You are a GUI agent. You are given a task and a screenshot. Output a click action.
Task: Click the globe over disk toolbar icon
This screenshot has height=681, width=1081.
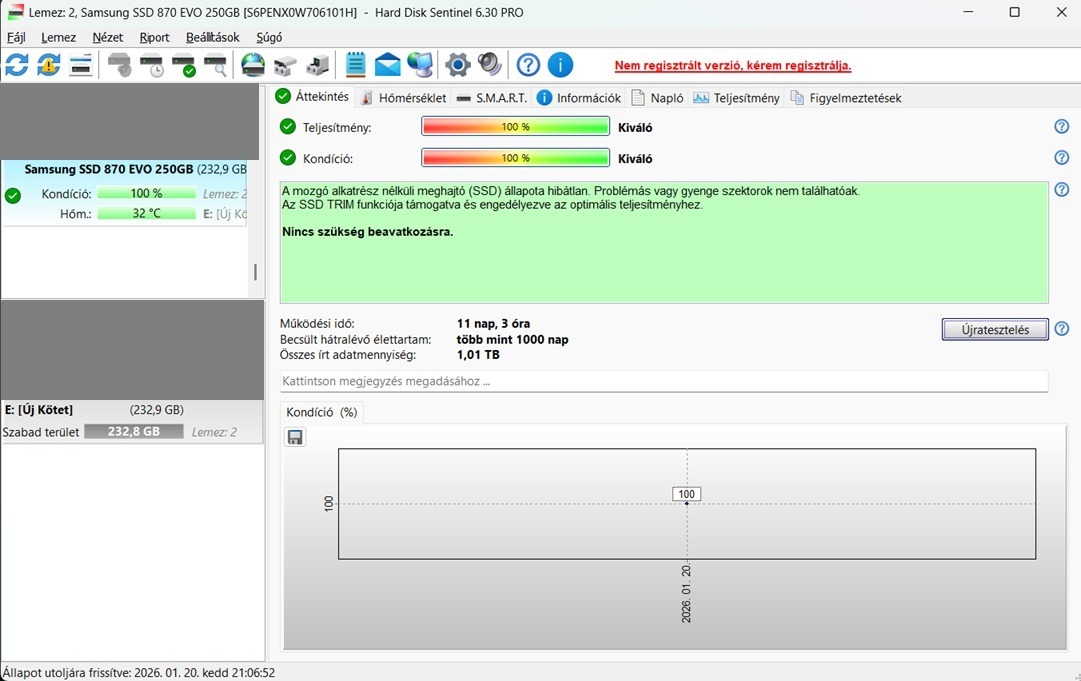(x=253, y=65)
